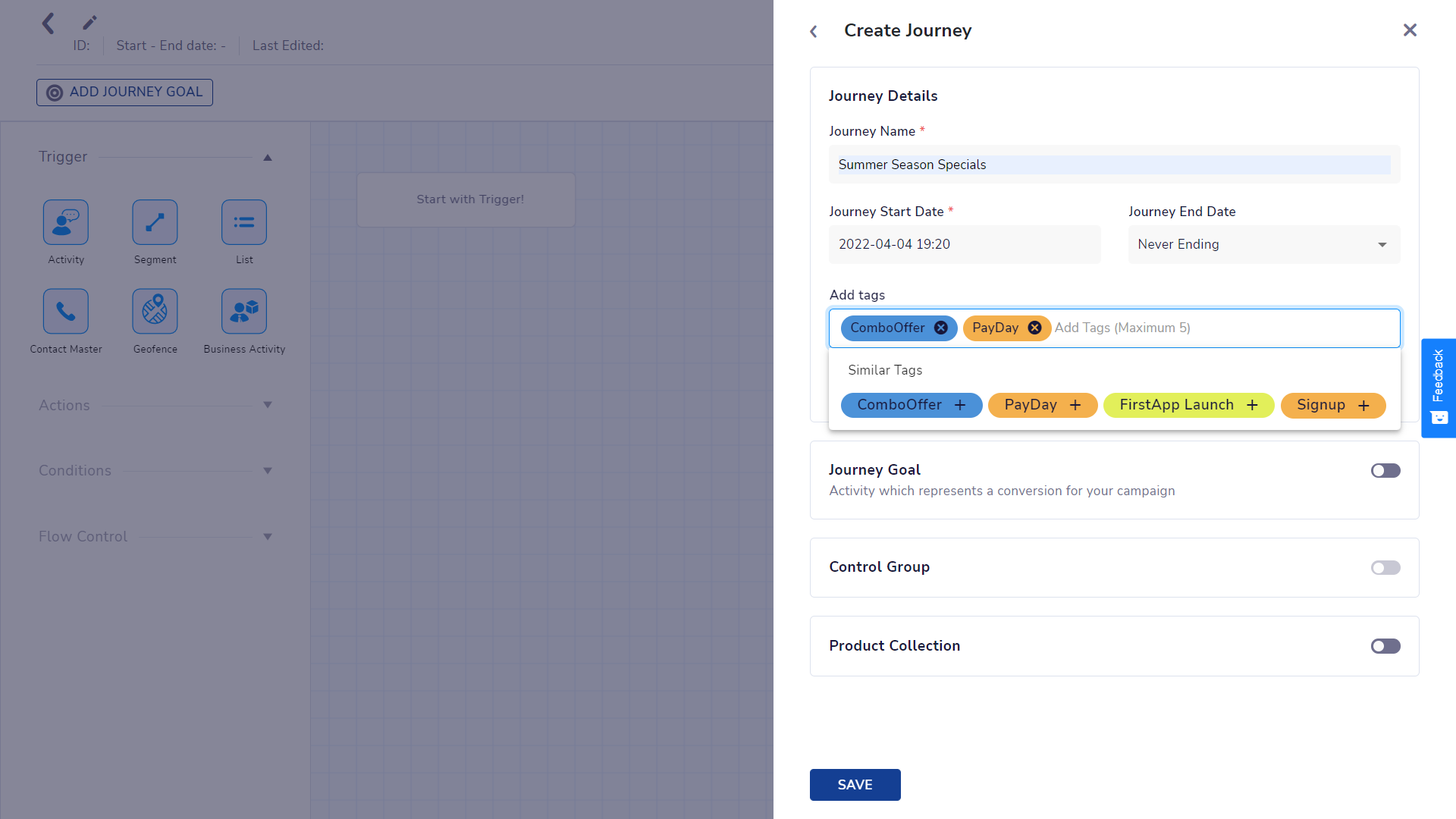Viewport: 1456px width, 819px height.
Task: Select the Business Activity trigger icon
Action: [x=244, y=311]
